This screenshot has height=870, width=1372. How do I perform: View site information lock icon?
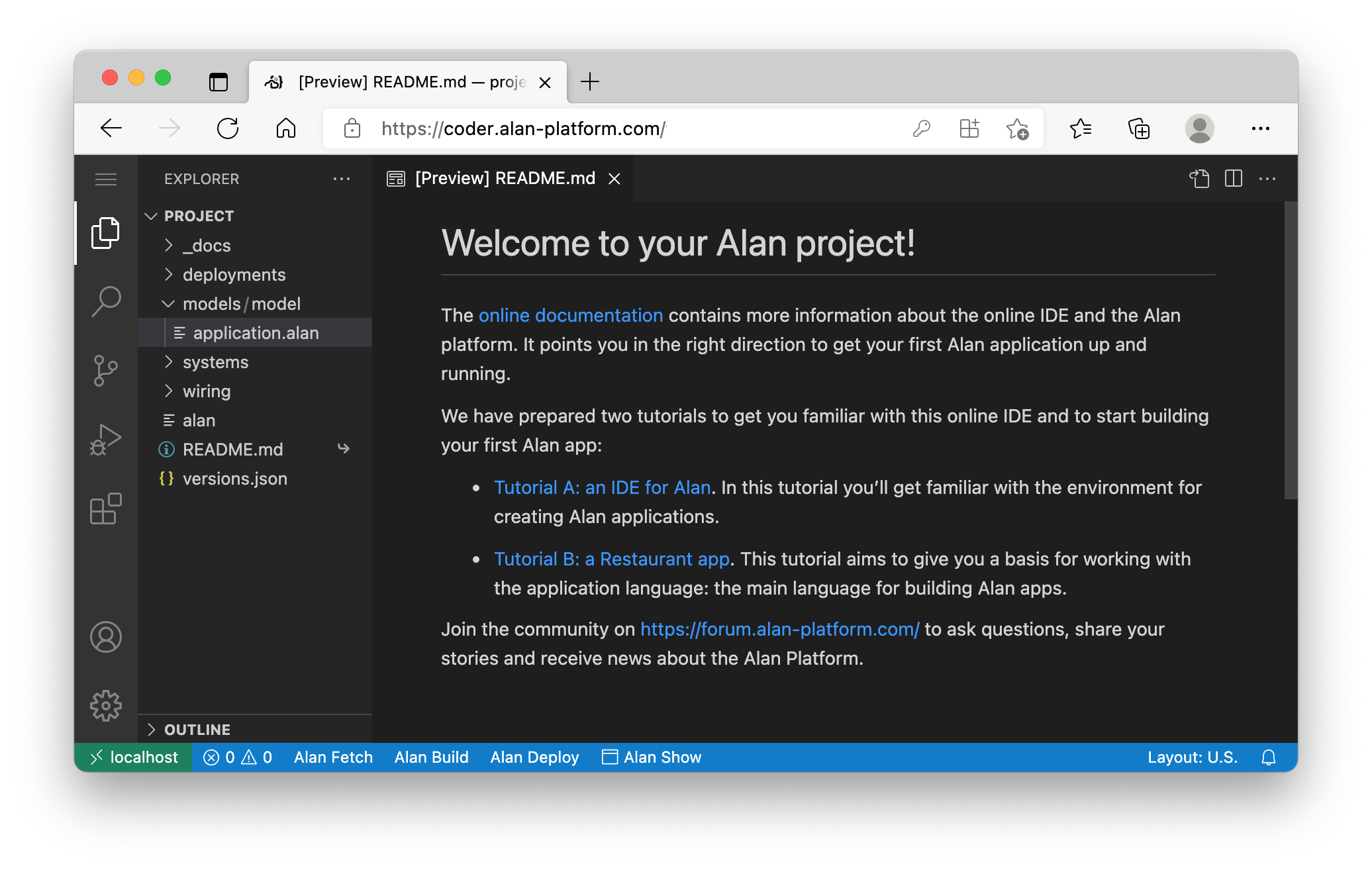pyautogui.click(x=352, y=128)
